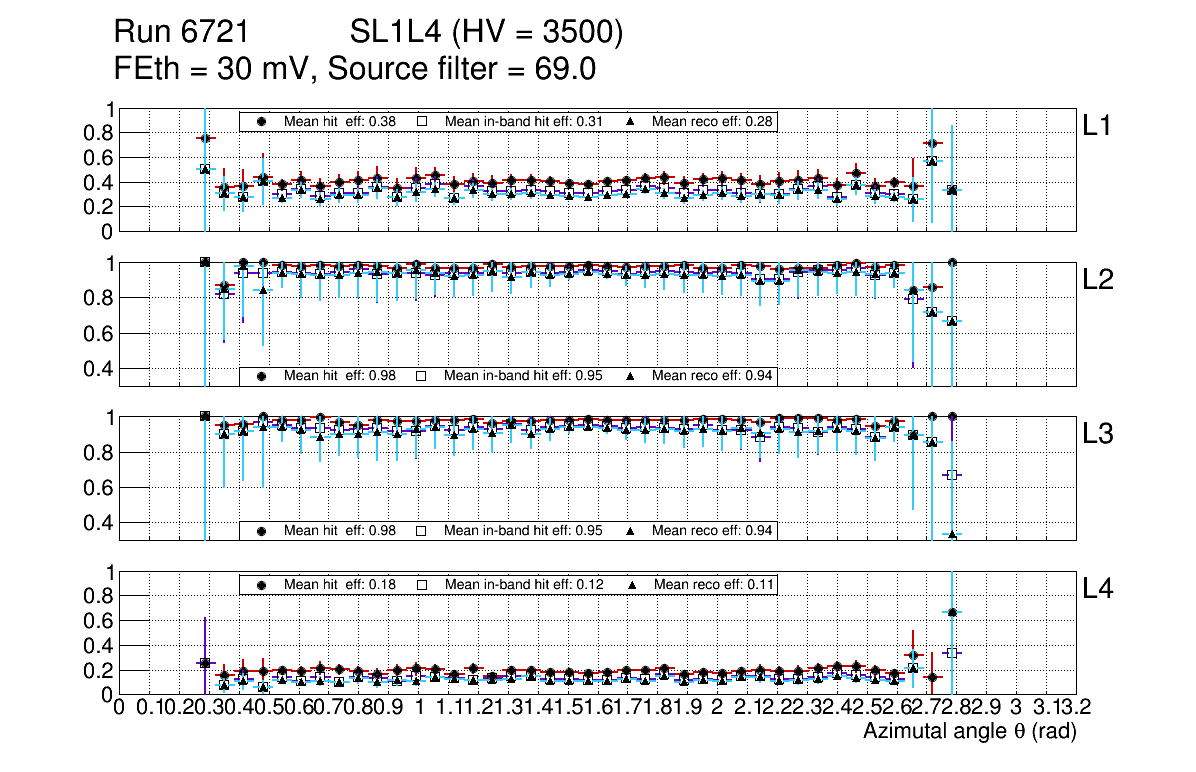Pick the triangle marker in L4 legend

[x=633, y=584]
